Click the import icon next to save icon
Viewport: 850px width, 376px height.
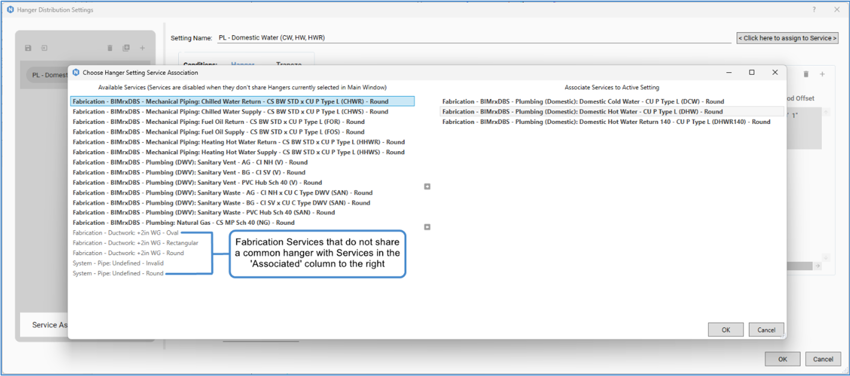(x=44, y=48)
